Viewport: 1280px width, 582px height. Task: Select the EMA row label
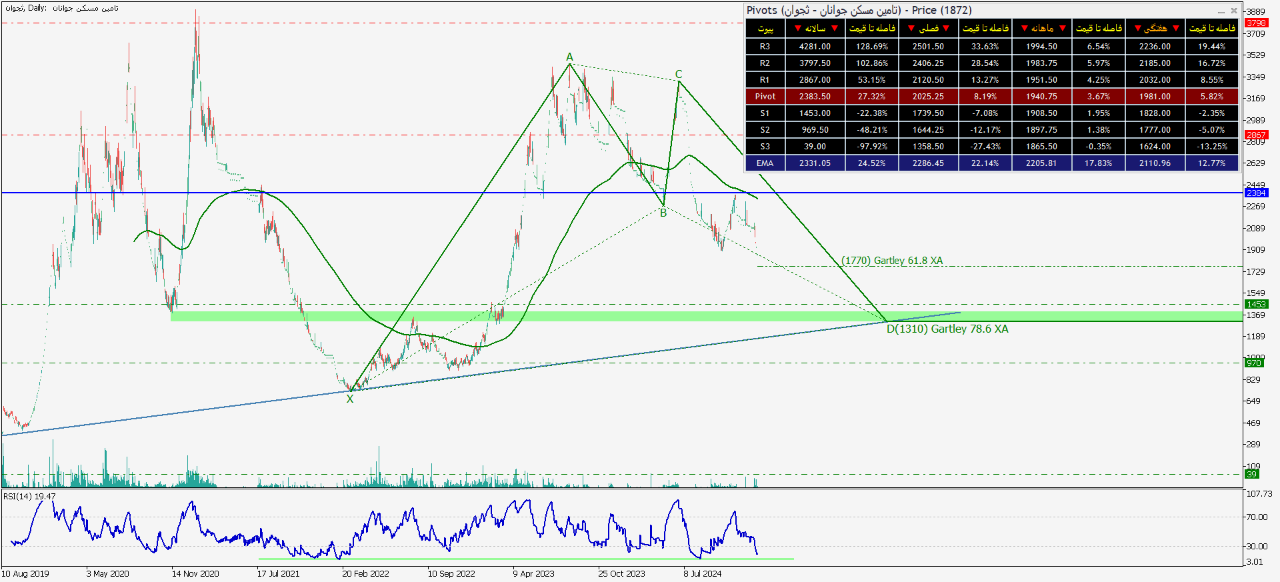point(765,160)
